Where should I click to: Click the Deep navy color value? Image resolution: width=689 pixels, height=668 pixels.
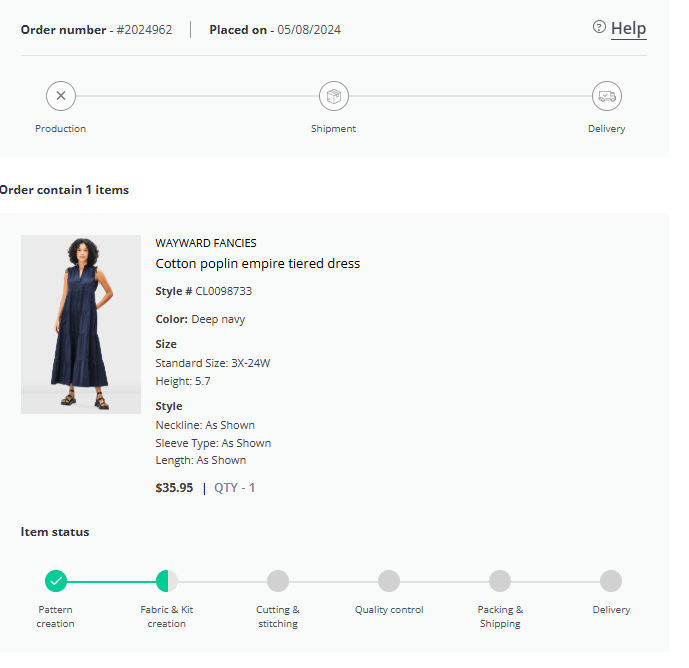218,319
